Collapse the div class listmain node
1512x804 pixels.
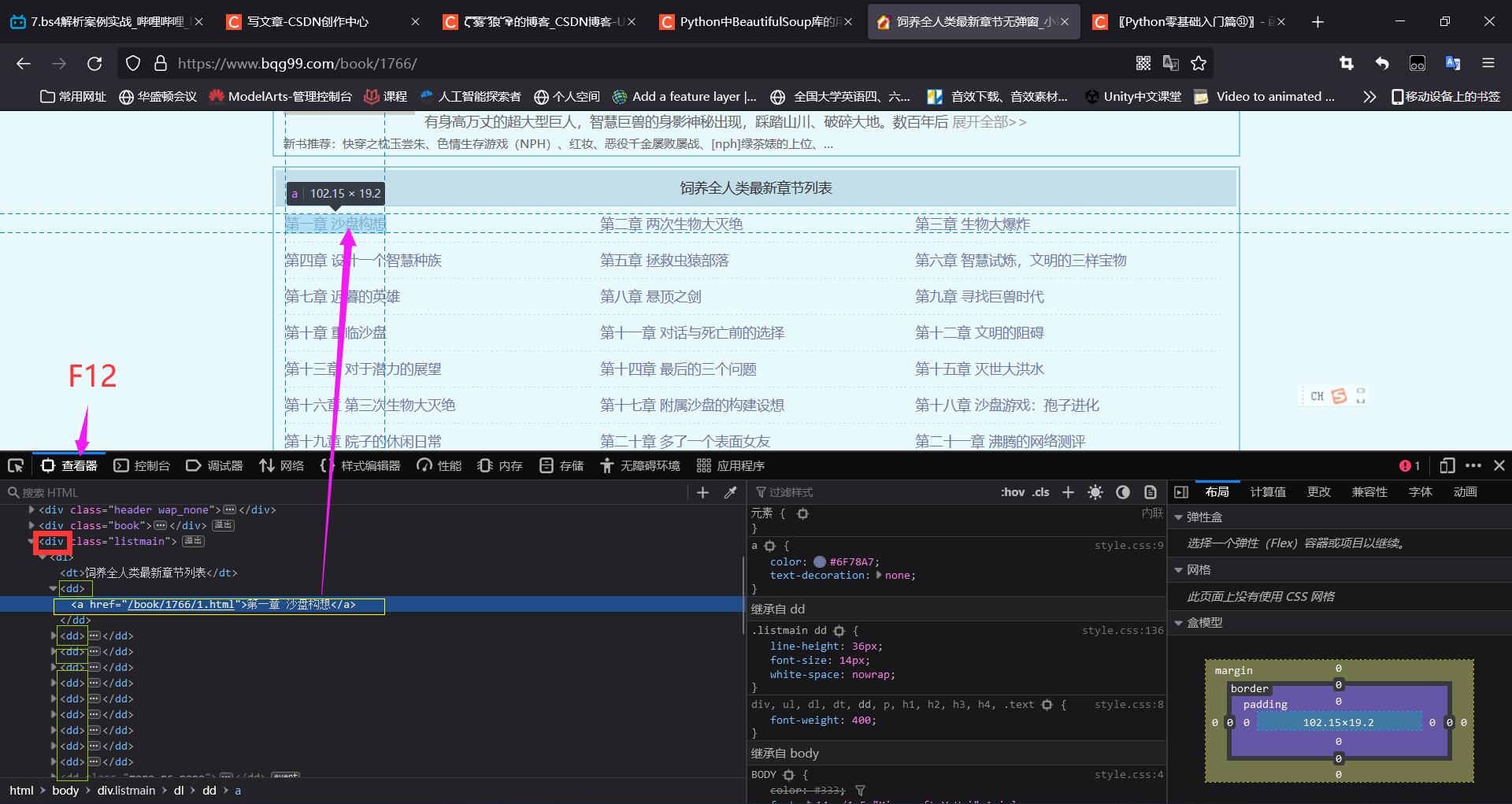pyautogui.click(x=31, y=541)
